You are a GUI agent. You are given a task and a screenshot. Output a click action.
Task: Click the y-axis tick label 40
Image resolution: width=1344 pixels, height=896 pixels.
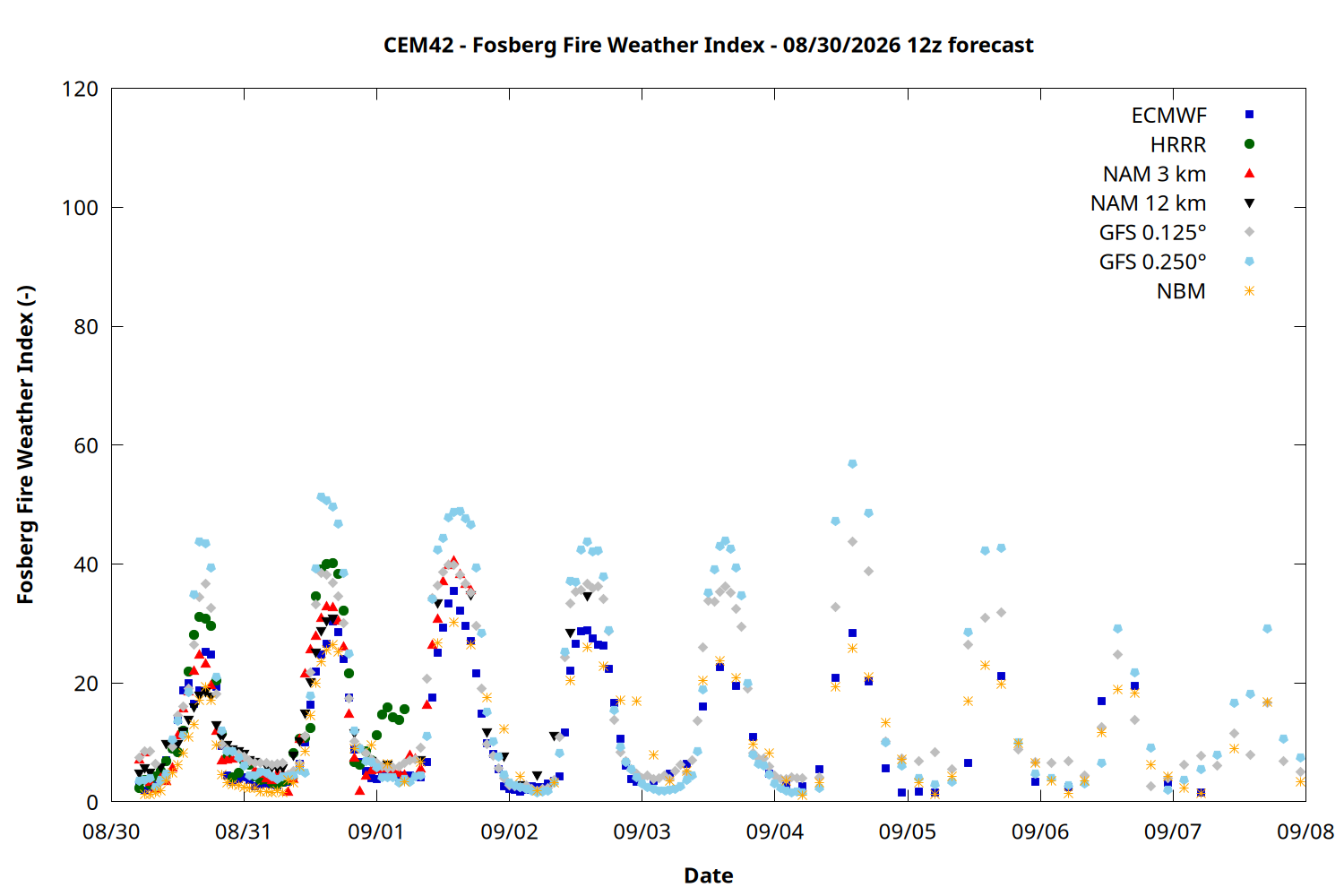[86, 564]
